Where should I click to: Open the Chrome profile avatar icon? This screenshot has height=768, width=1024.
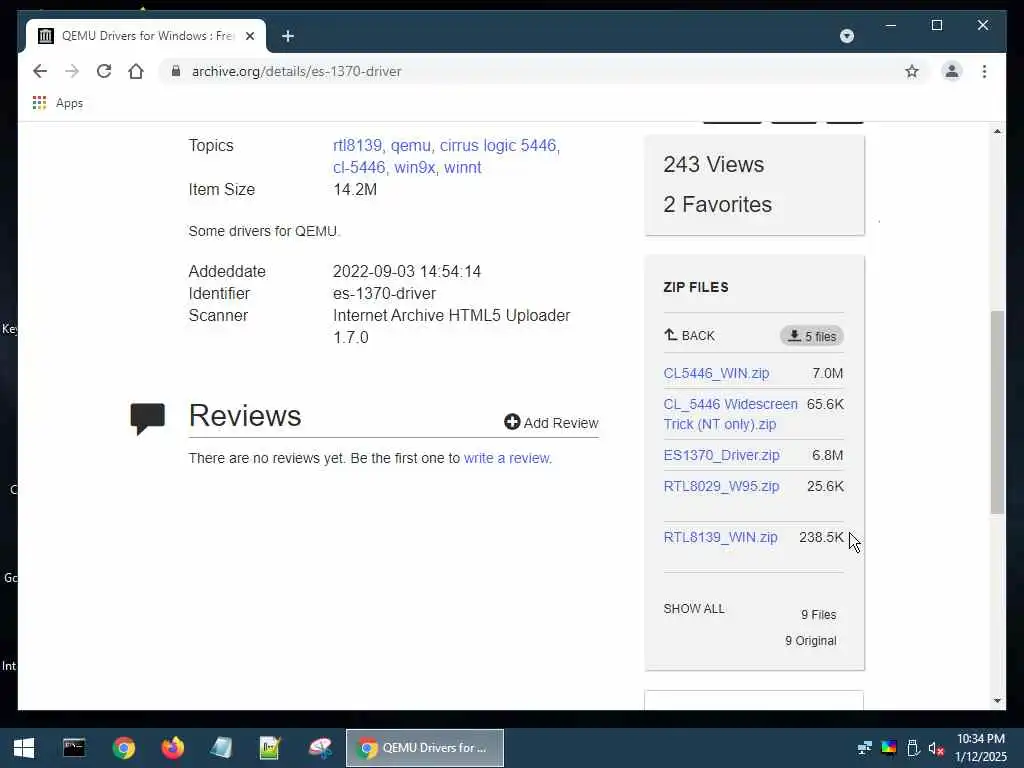[952, 71]
